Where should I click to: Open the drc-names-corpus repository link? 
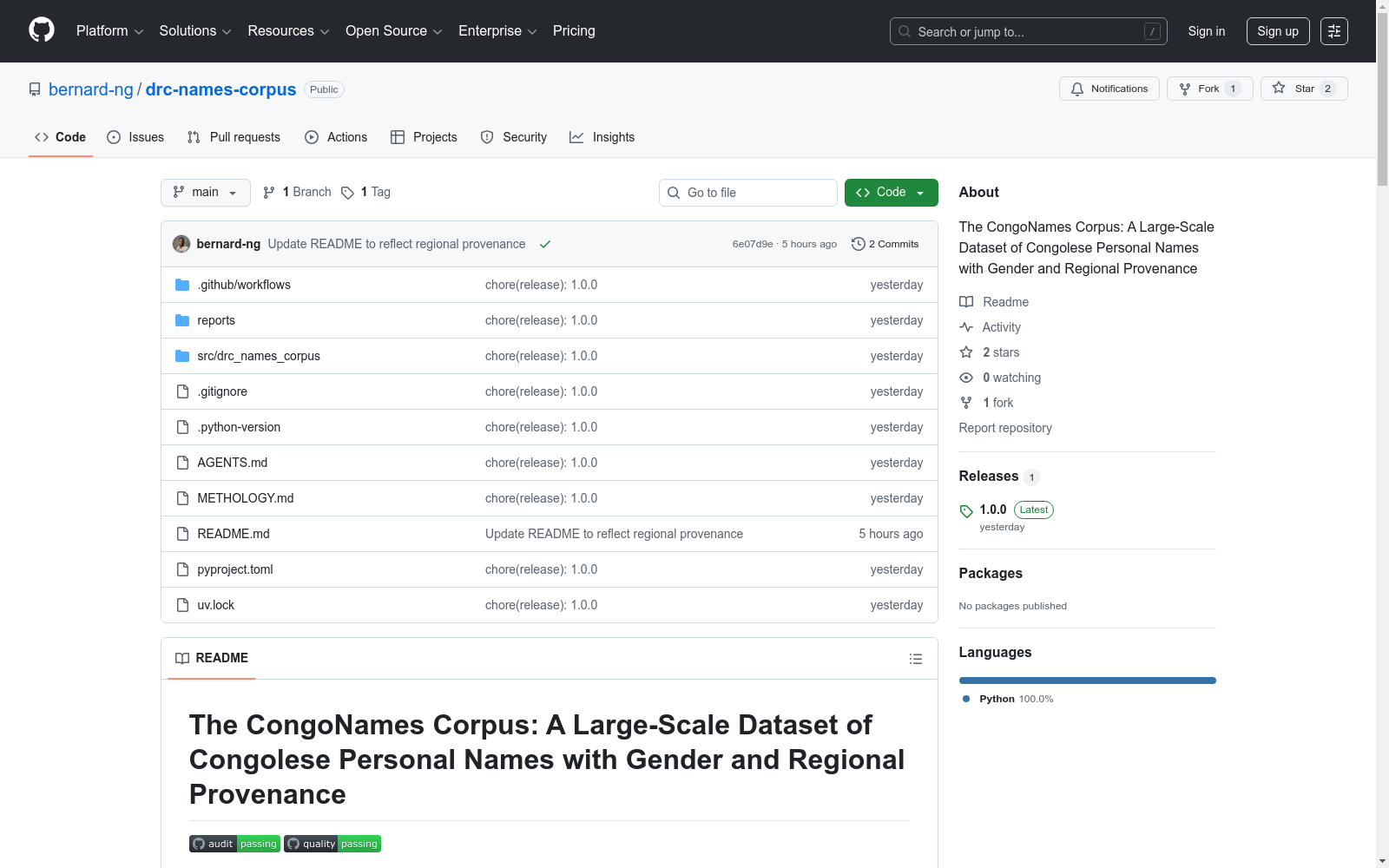221,89
